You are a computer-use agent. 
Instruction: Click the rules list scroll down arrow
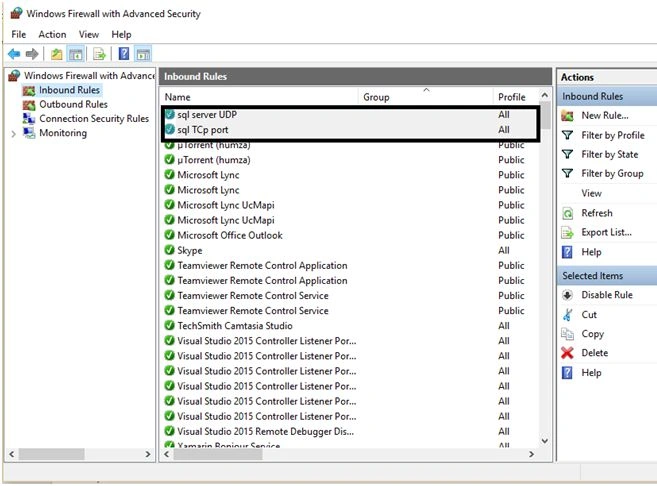(545, 441)
